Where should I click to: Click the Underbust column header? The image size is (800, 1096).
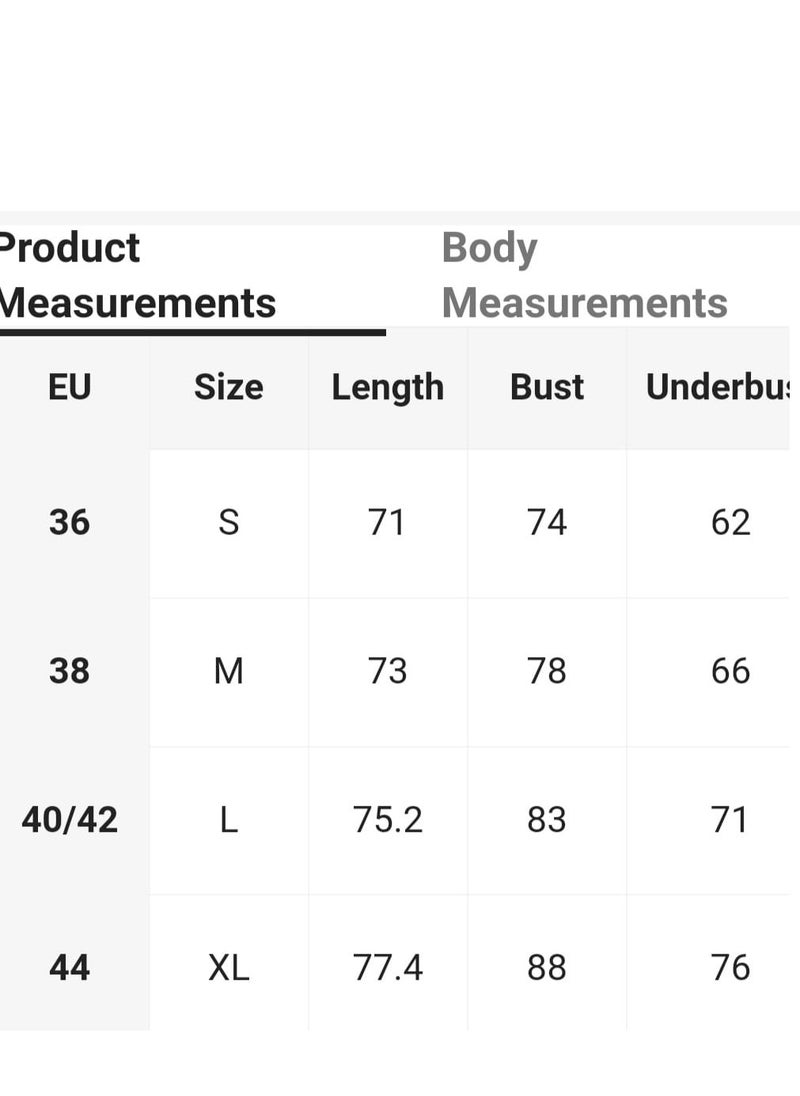point(718,387)
